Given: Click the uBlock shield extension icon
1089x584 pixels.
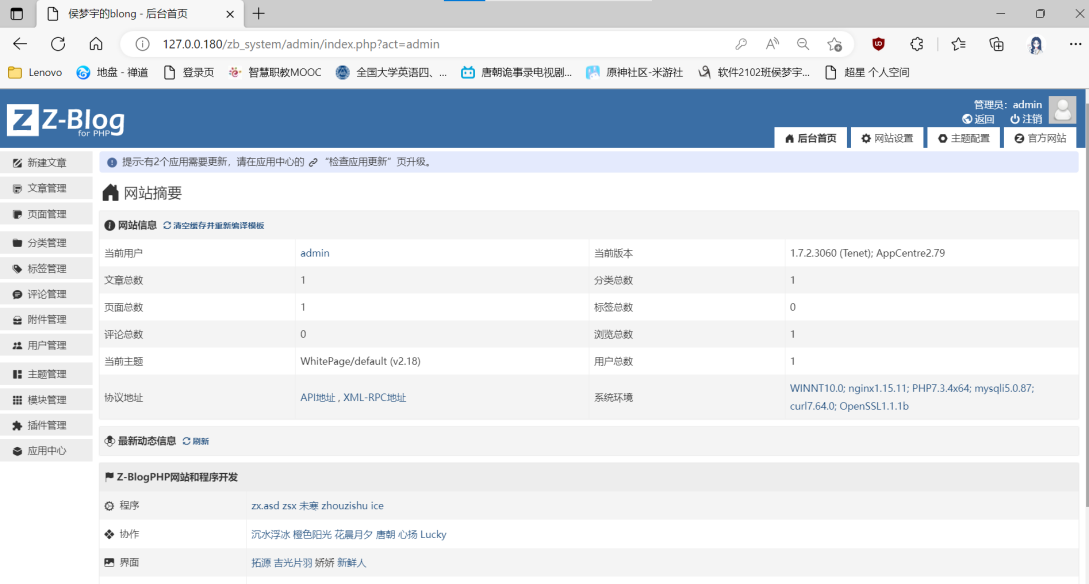Looking at the screenshot, I should pyautogui.click(x=879, y=44).
